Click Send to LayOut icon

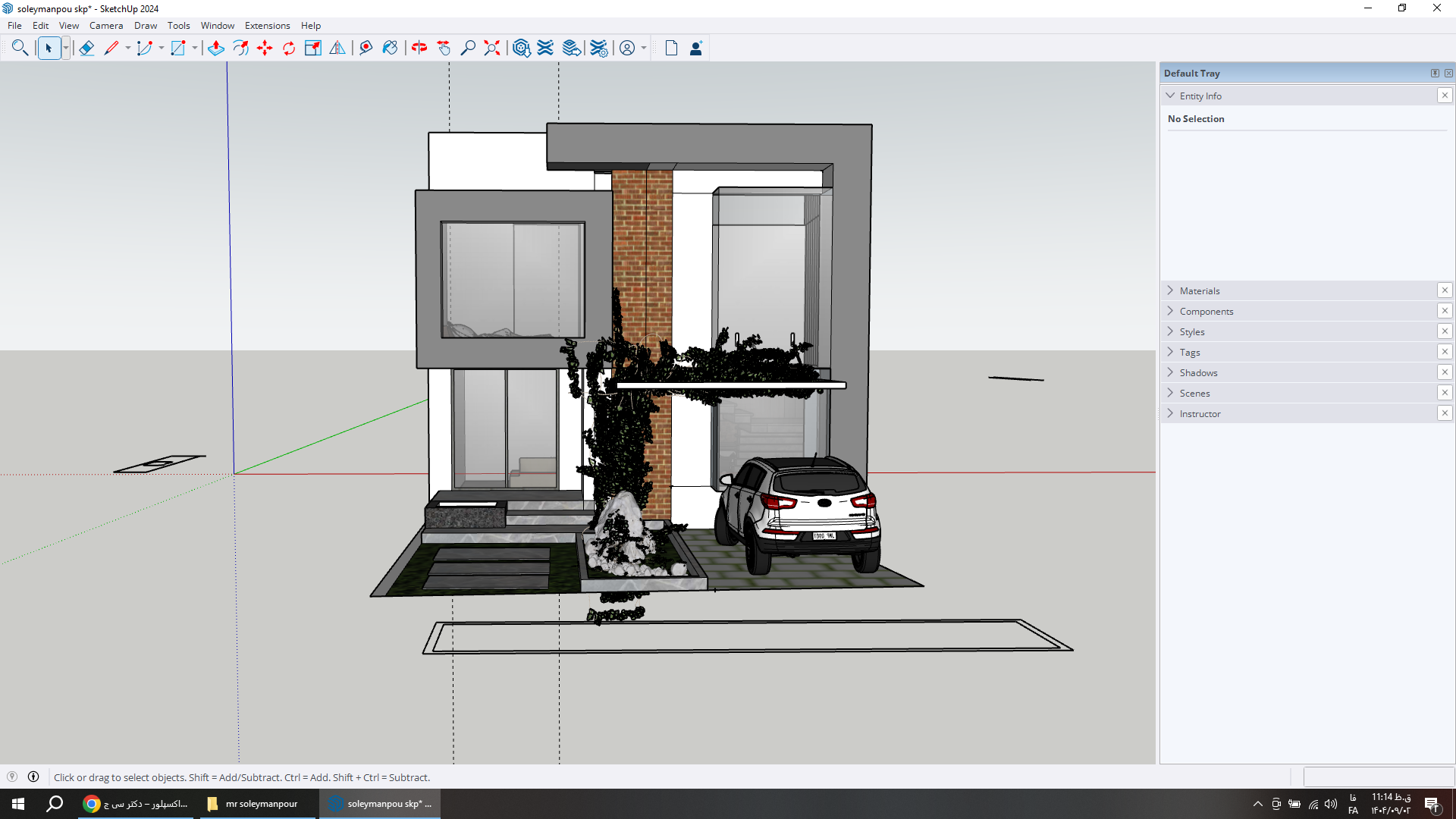572,48
